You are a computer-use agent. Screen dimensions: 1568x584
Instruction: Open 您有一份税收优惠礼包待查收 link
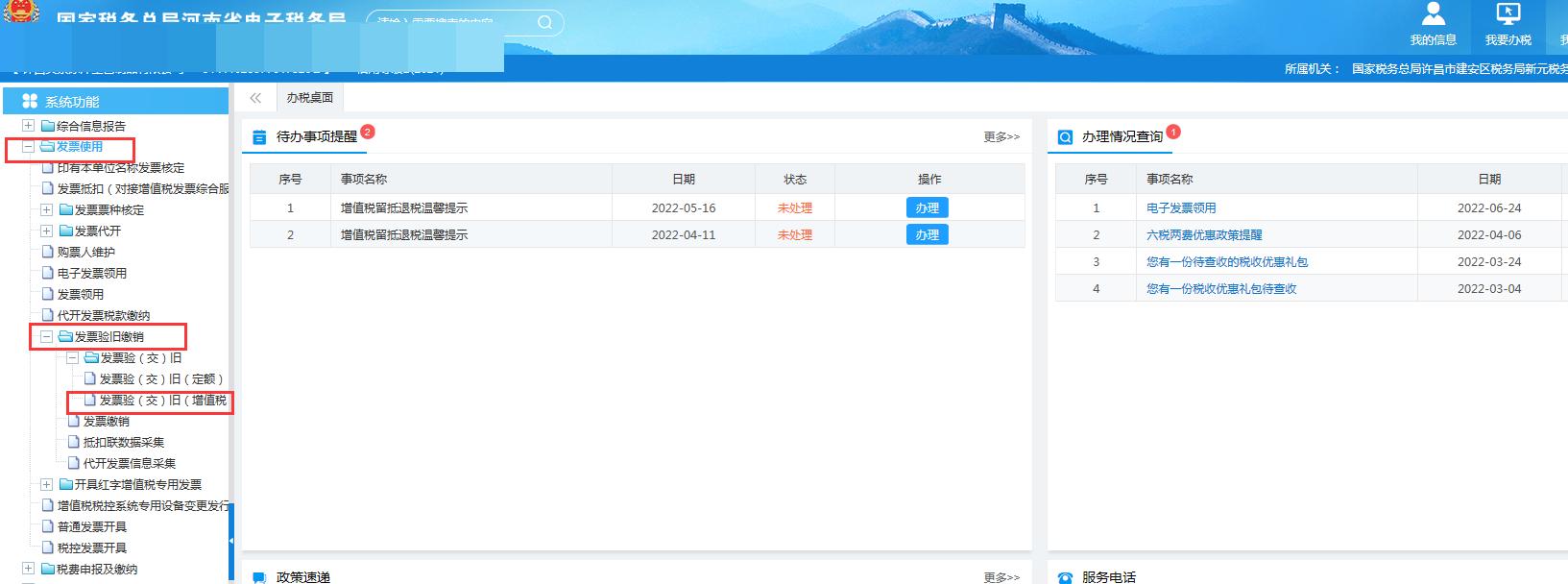pyautogui.click(x=1221, y=288)
